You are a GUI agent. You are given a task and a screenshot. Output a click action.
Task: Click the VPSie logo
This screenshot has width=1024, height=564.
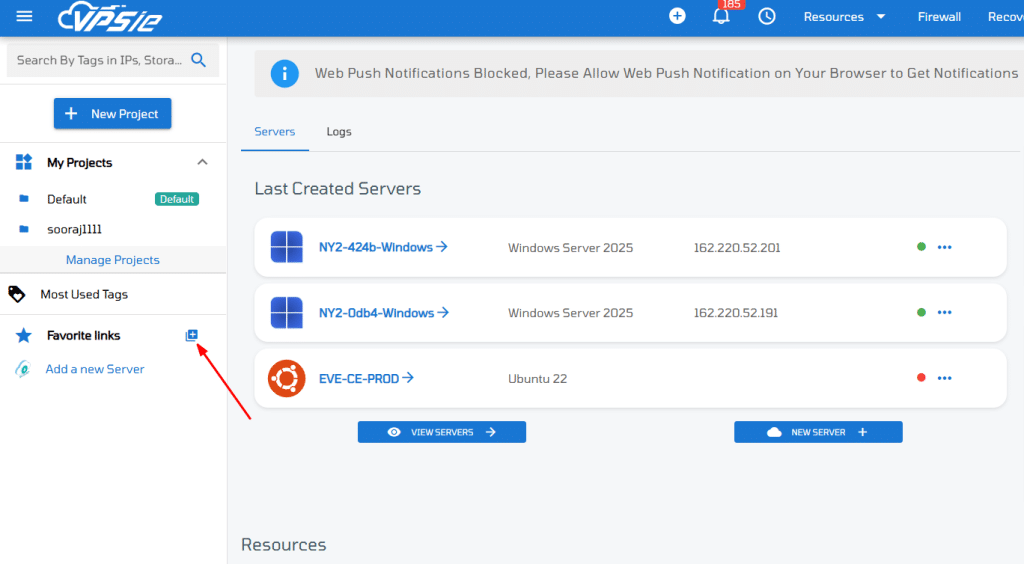tap(110, 17)
